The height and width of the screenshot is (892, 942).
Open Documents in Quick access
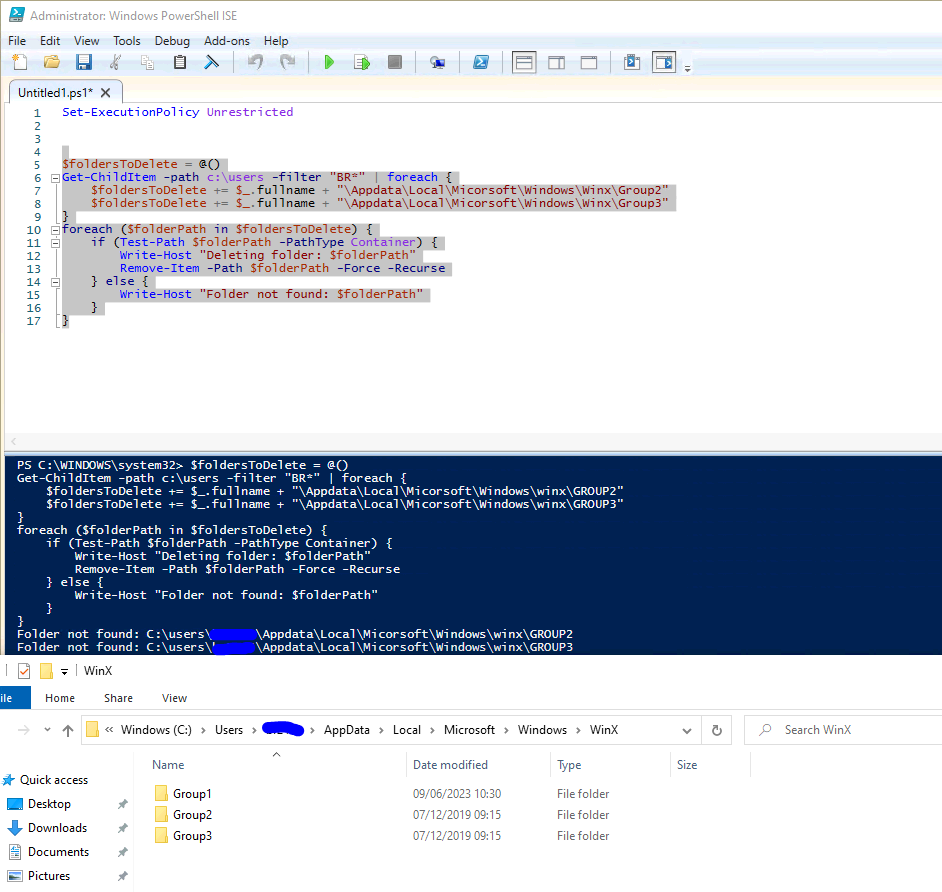click(x=58, y=852)
